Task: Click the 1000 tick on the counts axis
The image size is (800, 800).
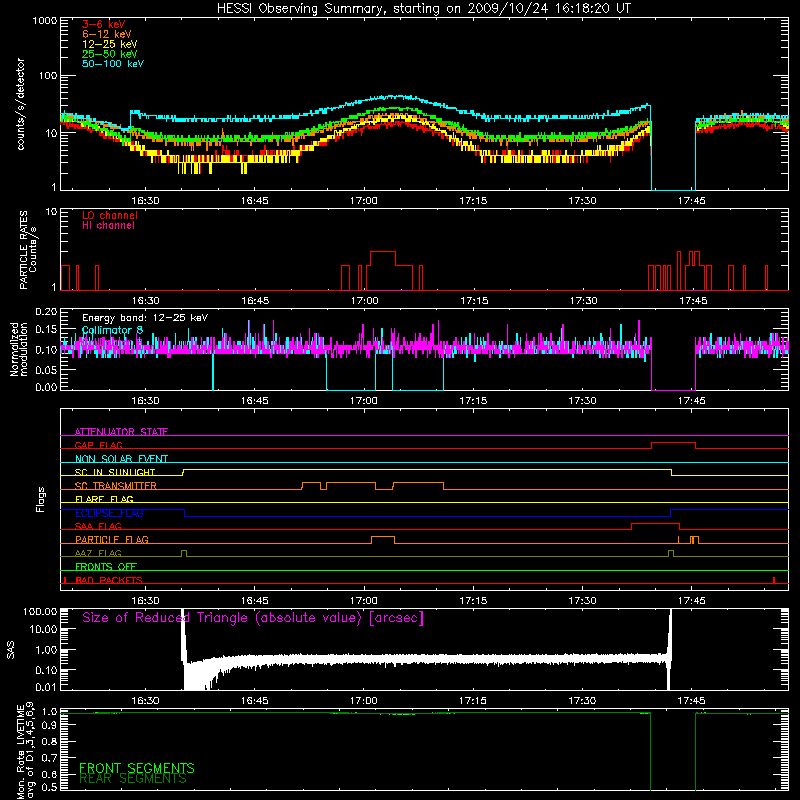Action: (x=45, y=21)
